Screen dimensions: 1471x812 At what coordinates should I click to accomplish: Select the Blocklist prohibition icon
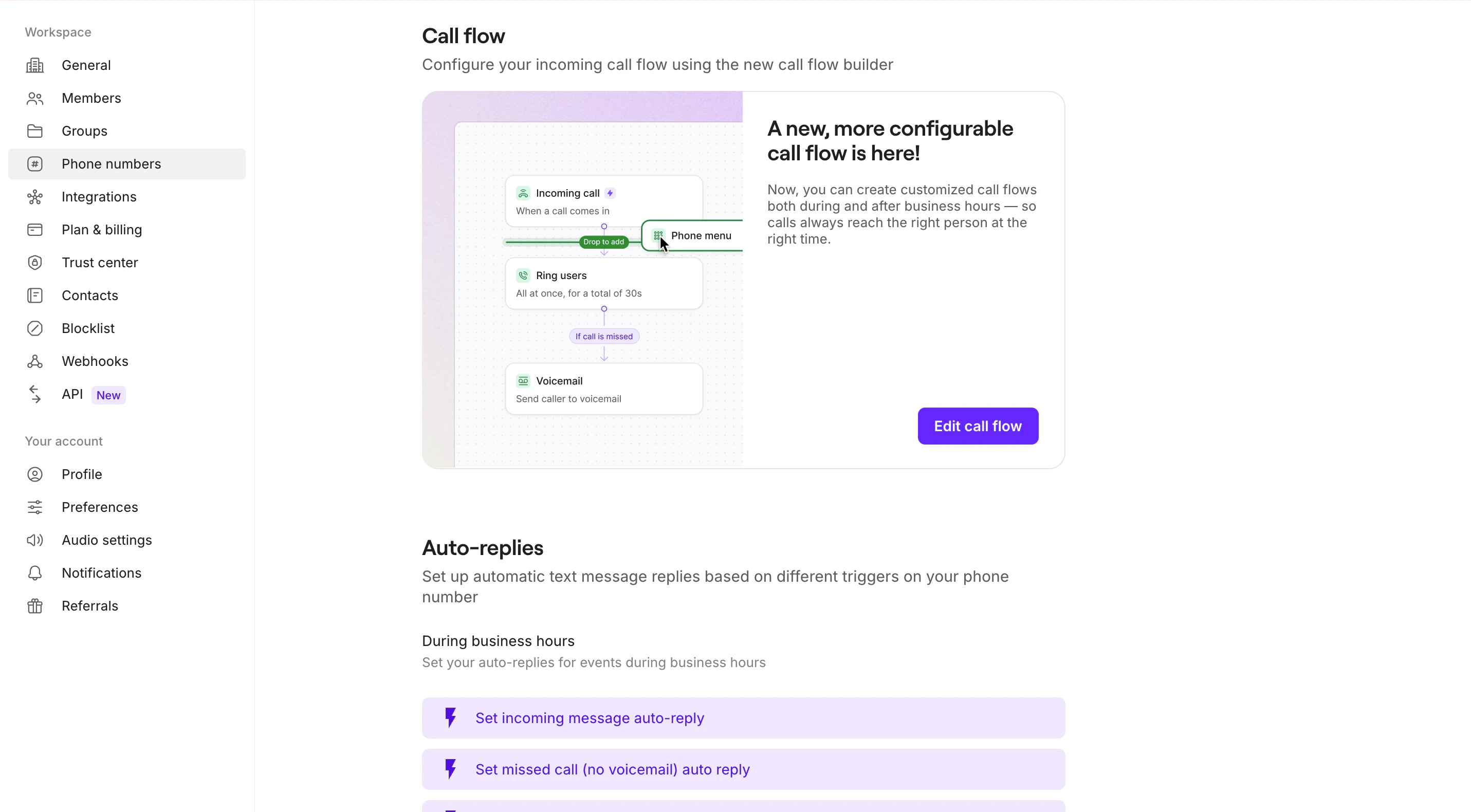tap(35, 328)
